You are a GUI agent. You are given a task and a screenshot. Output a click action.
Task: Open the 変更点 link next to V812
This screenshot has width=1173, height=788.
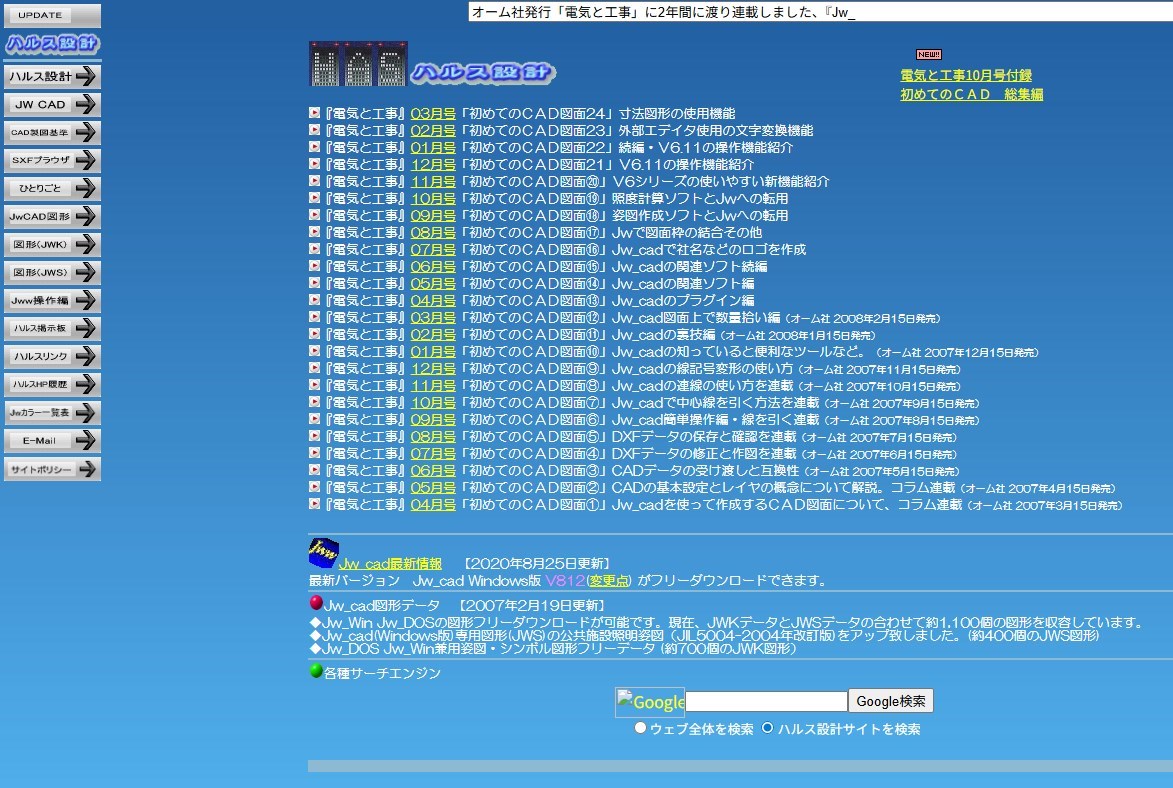click(x=608, y=581)
